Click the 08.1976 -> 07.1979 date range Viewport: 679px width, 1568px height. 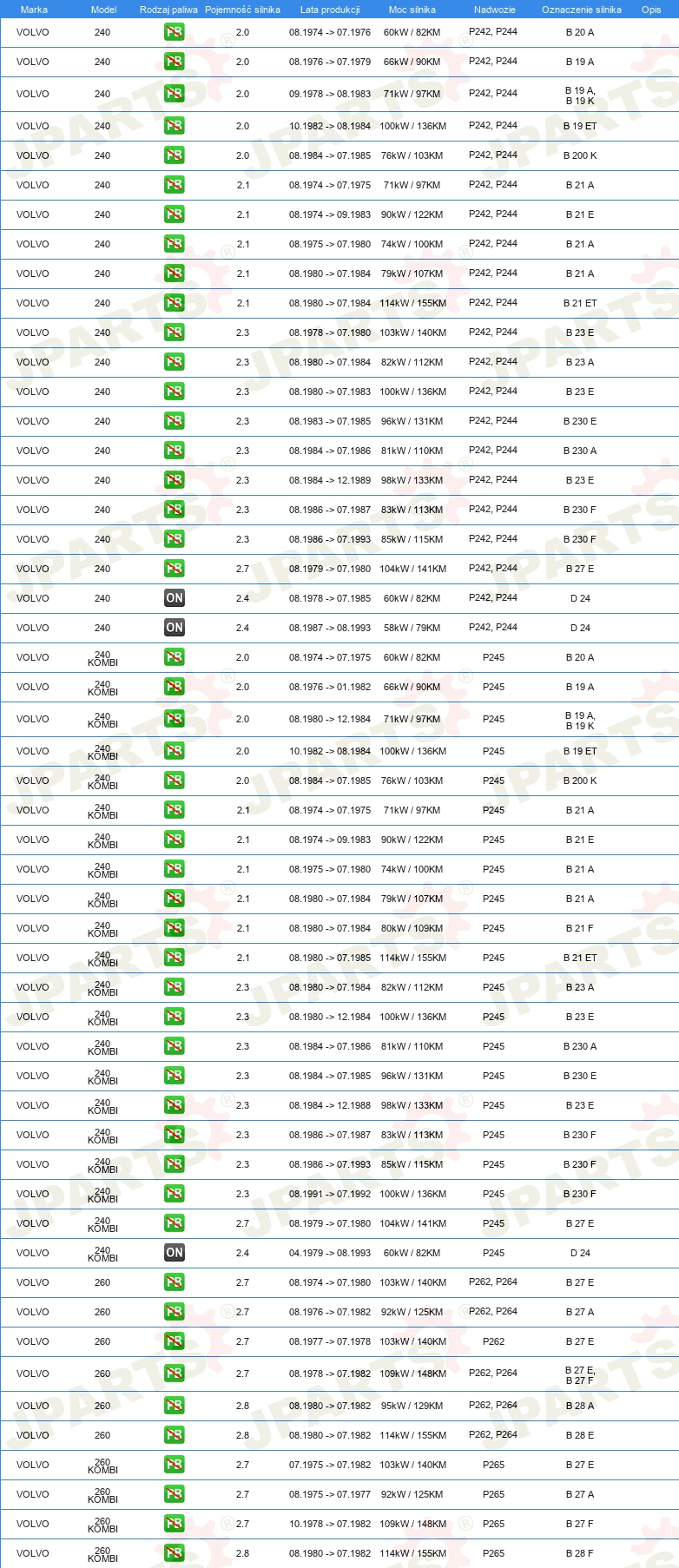[330, 62]
